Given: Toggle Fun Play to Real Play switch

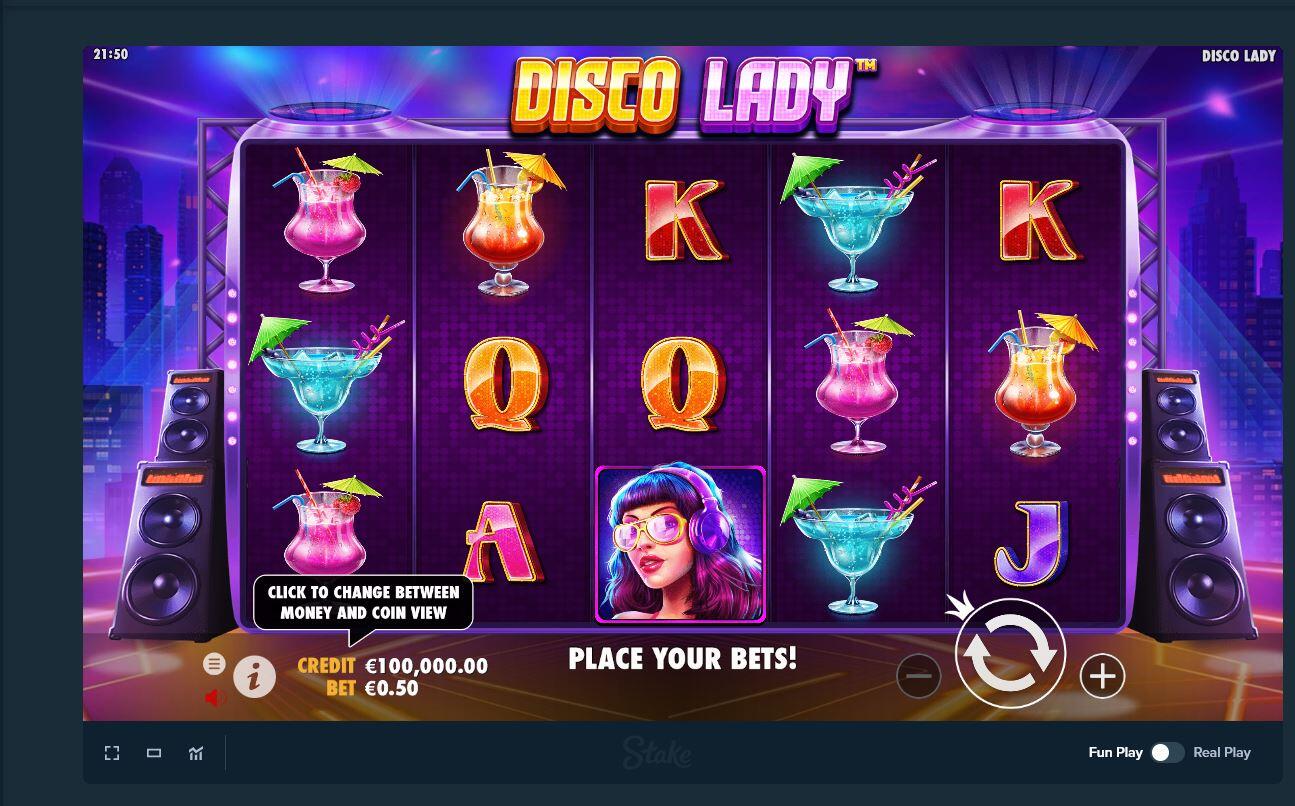Looking at the screenshot, I should point(1167,753).
